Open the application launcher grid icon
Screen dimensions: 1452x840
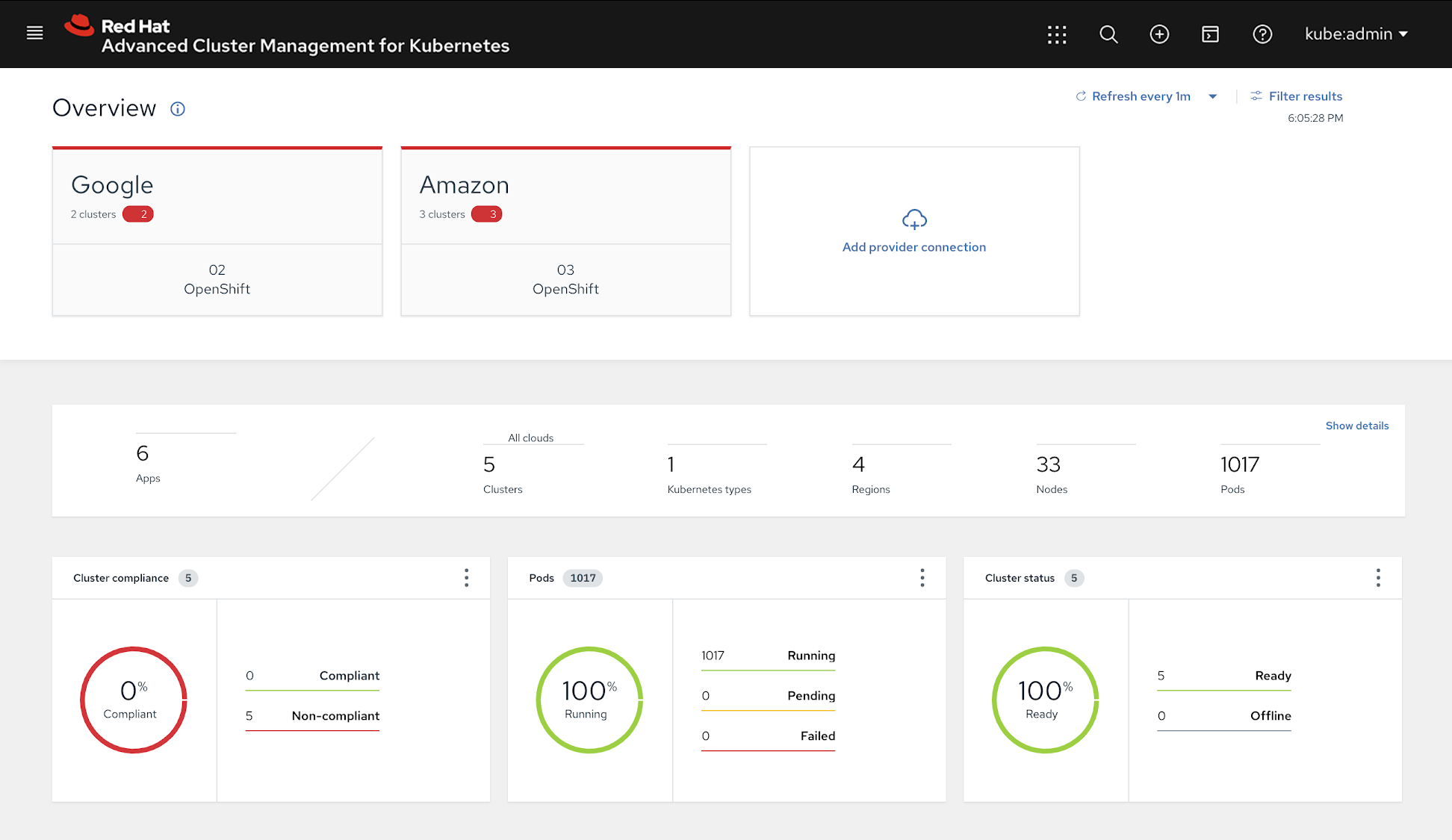(x=1057, y=34)
